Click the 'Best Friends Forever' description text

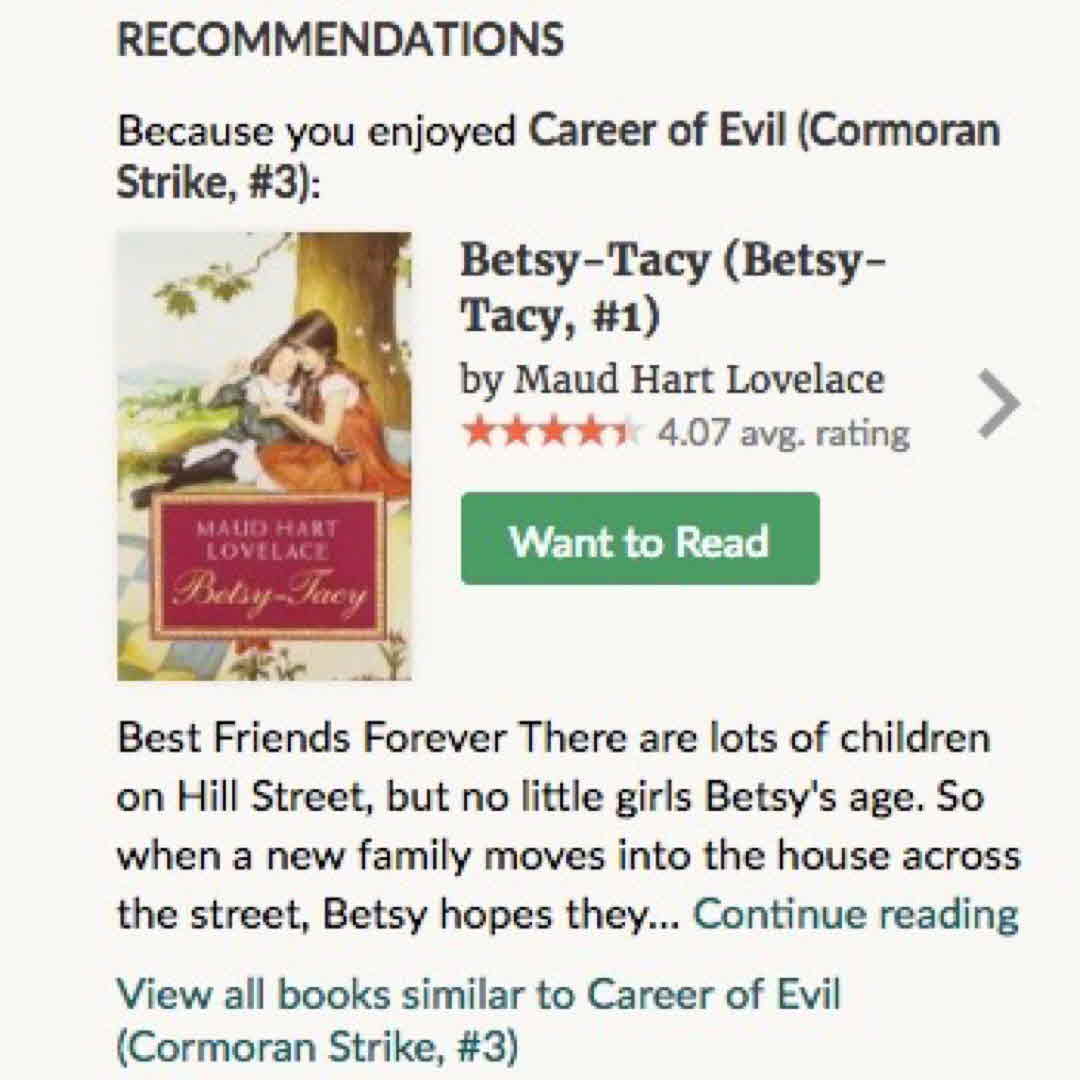tap(308, 740)
